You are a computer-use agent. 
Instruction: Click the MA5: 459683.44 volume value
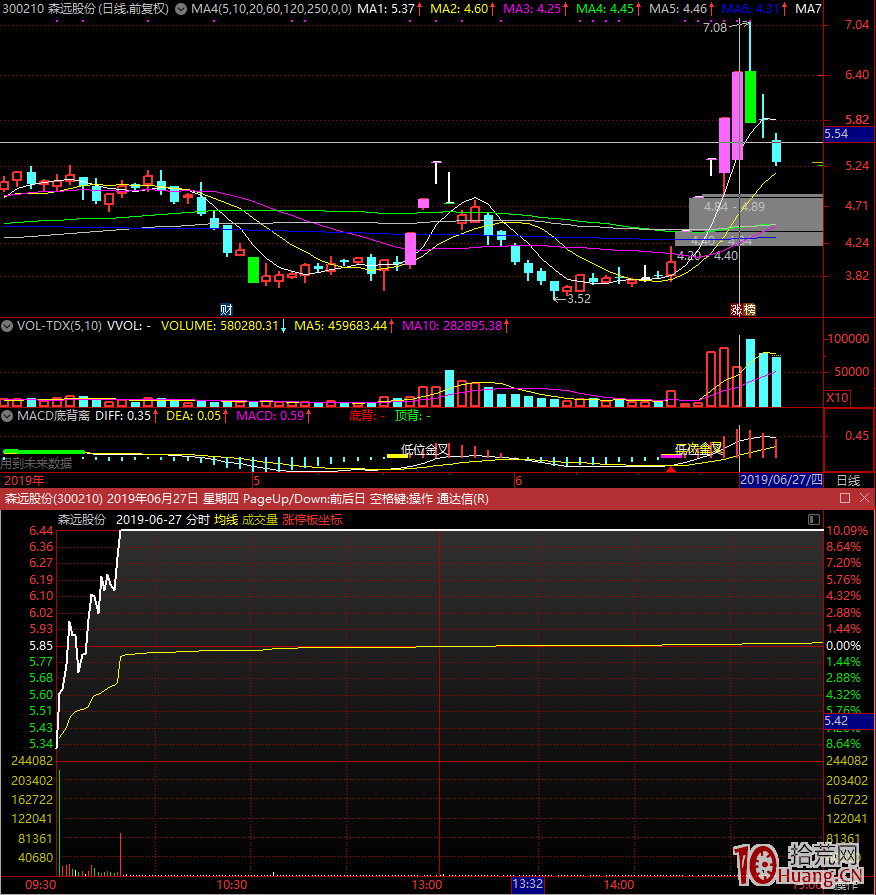click(341, 326)
